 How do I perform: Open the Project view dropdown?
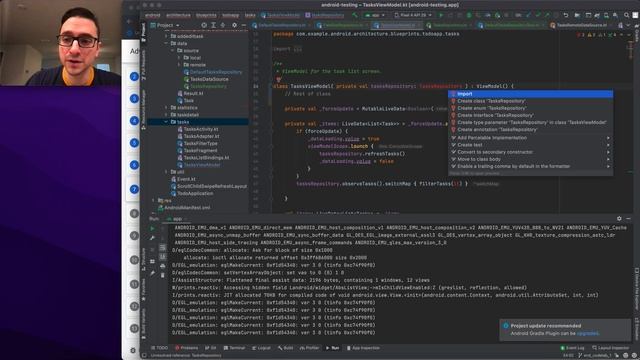pyautogui.click(x=165, y=25)
